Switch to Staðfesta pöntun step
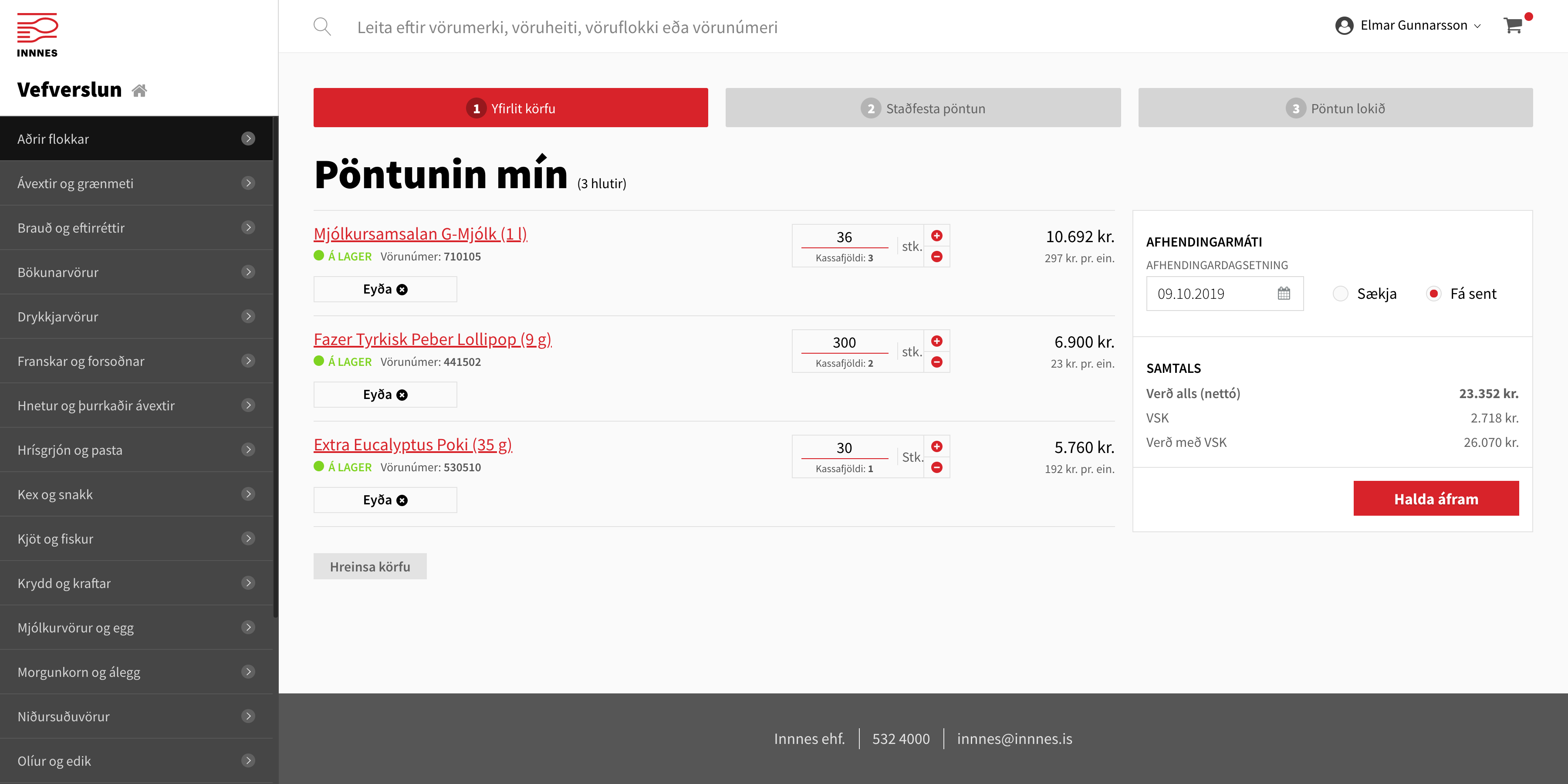Viewport: 1568px width, 784px height. (923, 108)
